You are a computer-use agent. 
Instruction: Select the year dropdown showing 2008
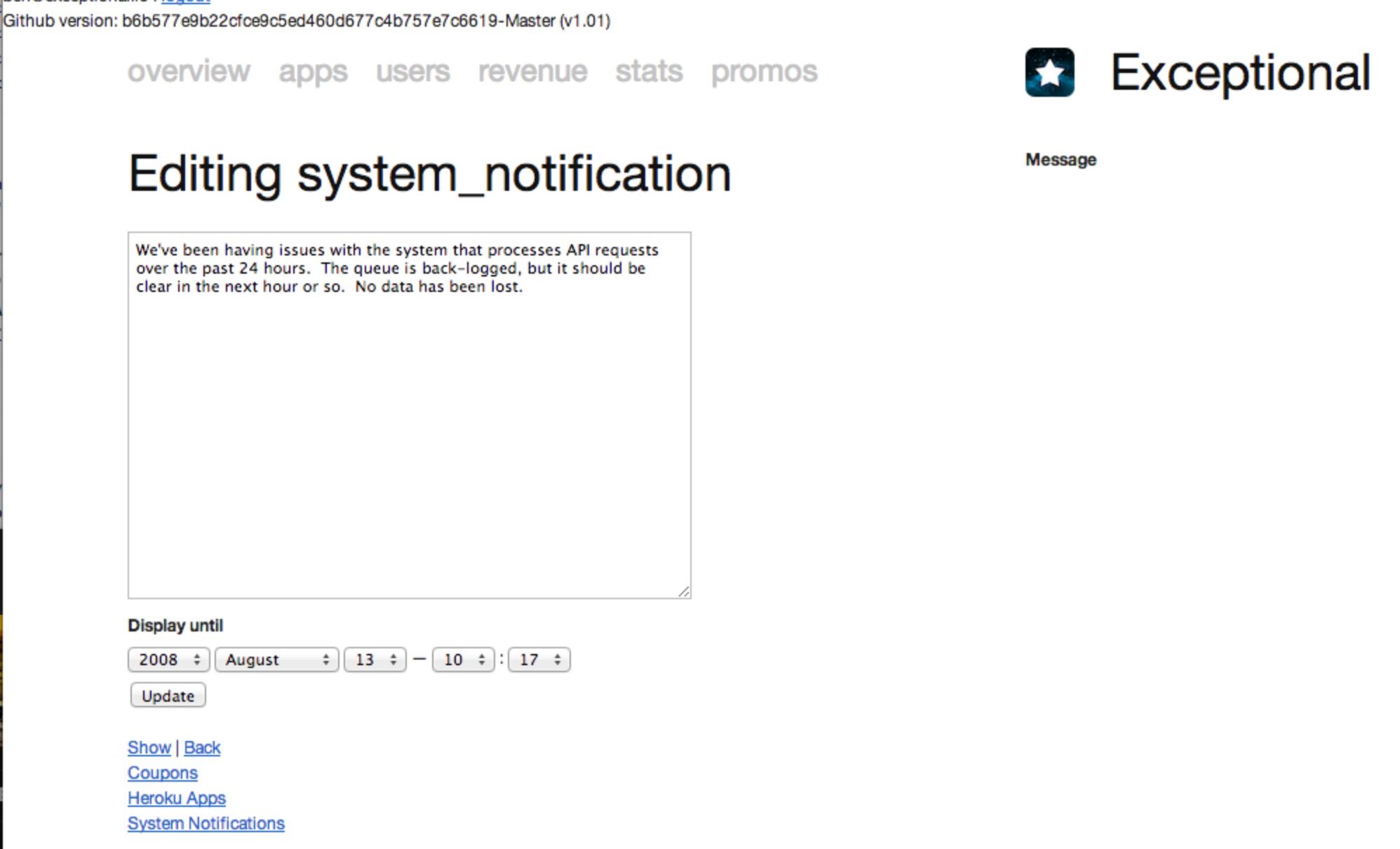[x=167, y=659]
